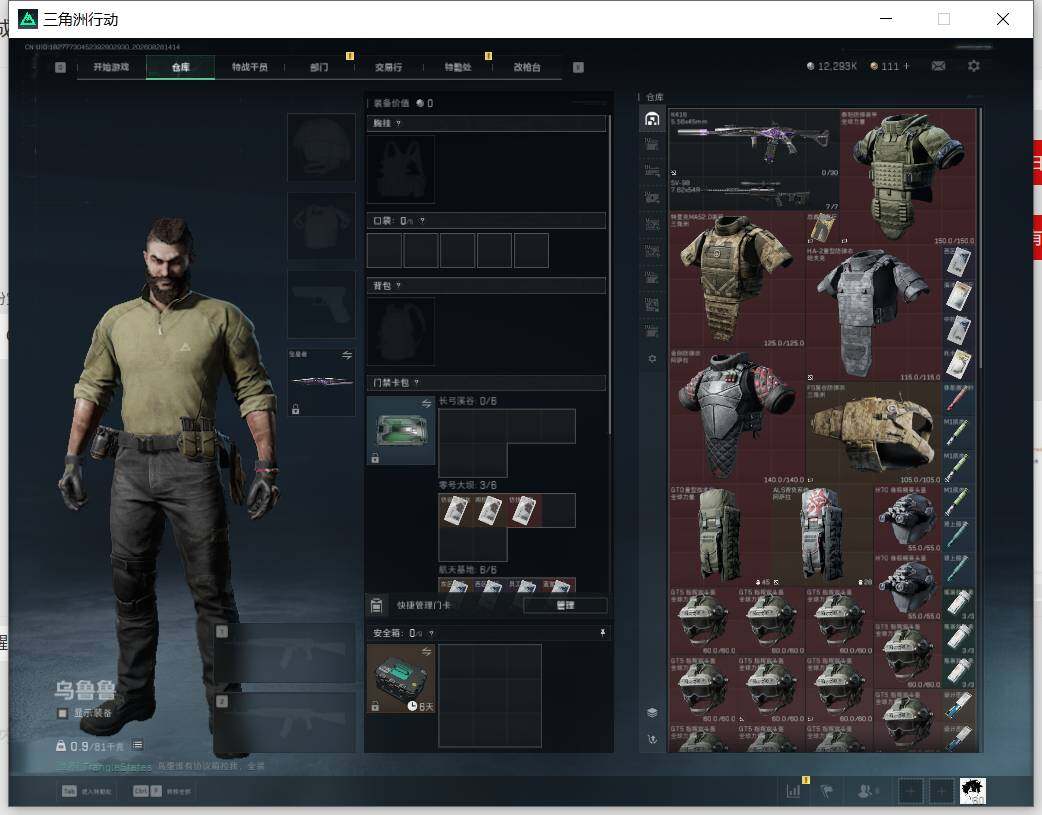Pin the 安全箱 panel
1042x815 pixels.
pyautogui.click(x=603, y=633)
